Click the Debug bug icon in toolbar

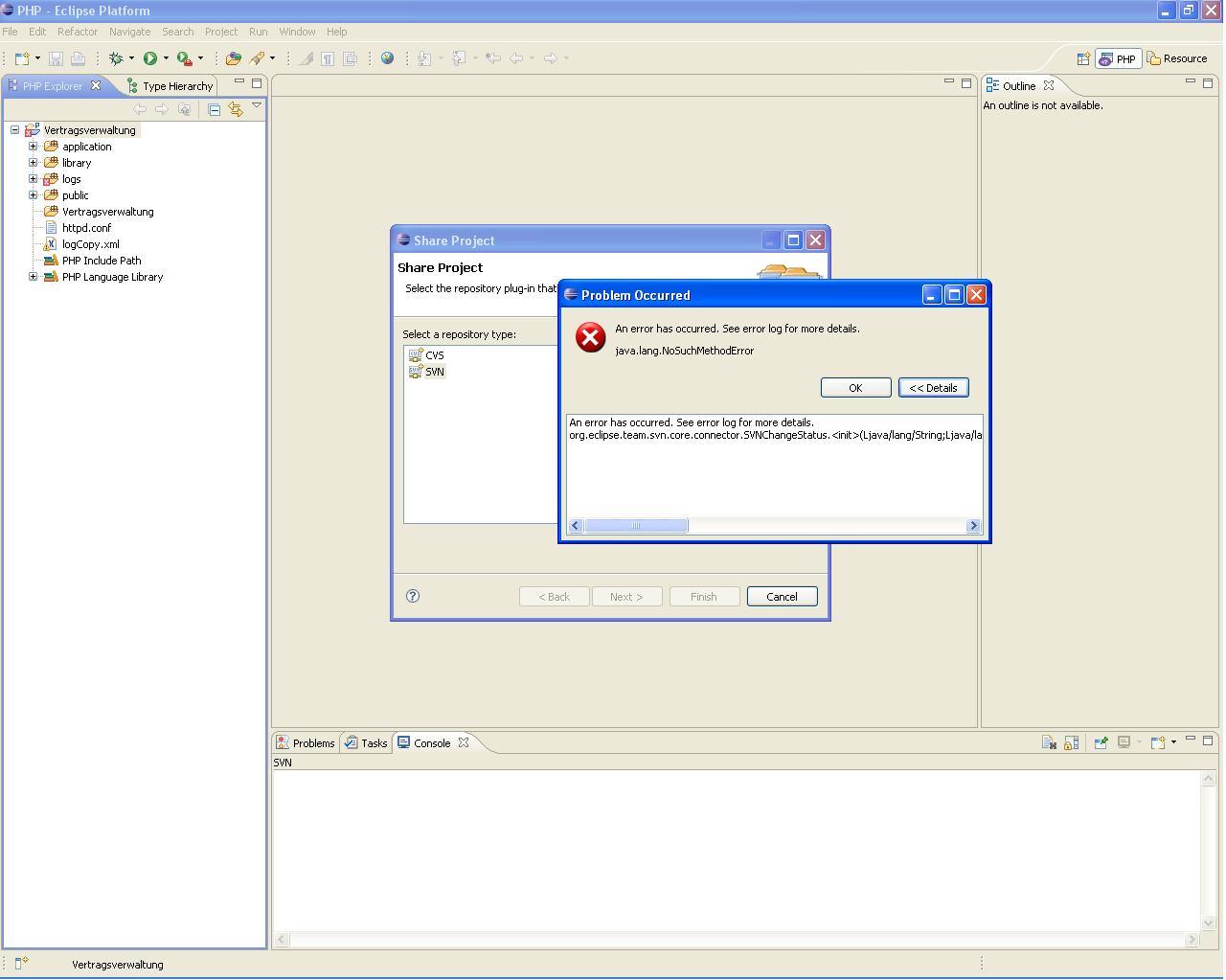point(116,58)
